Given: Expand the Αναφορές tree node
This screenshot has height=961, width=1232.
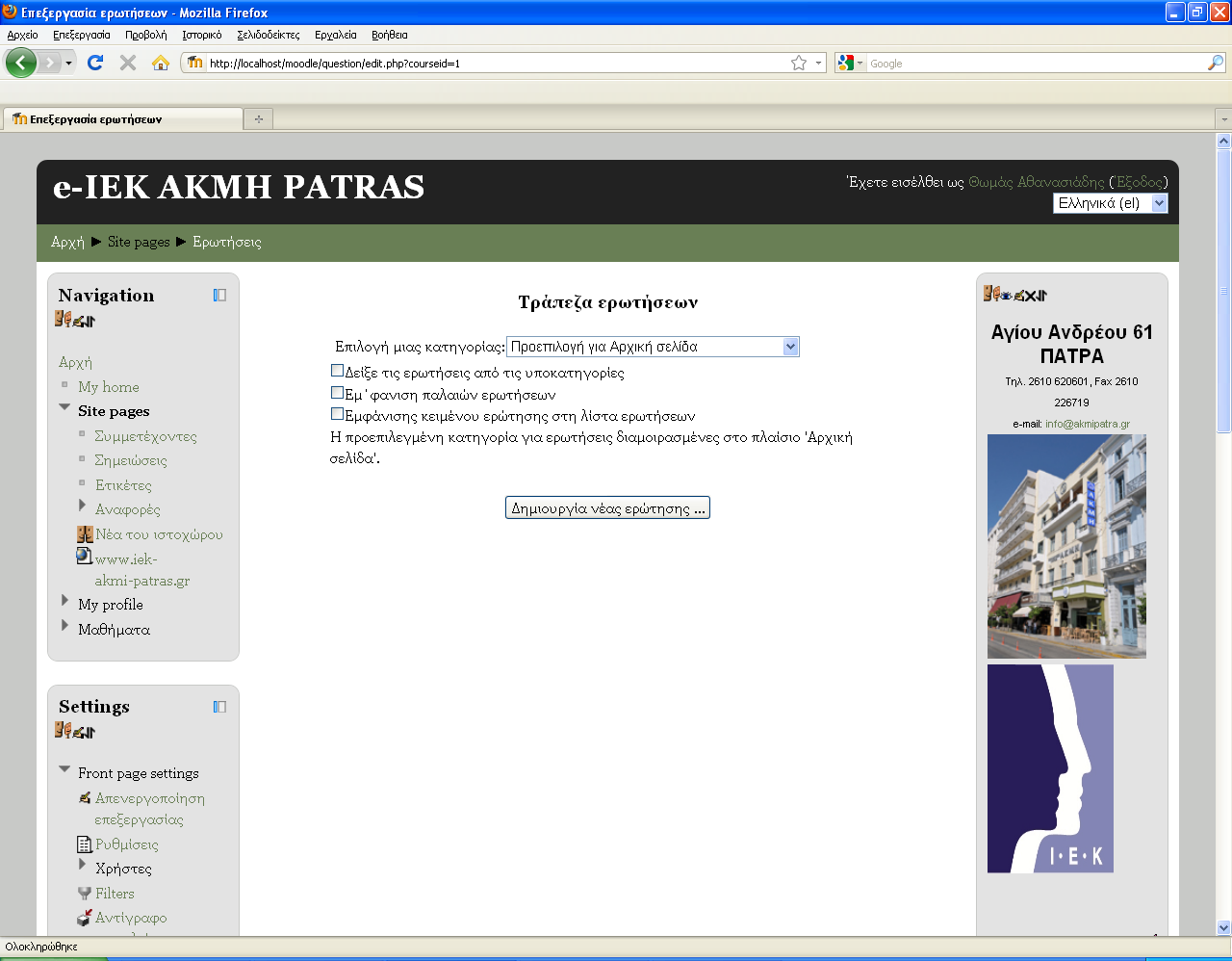Looking at the screenshot, I should pos(82,505).
